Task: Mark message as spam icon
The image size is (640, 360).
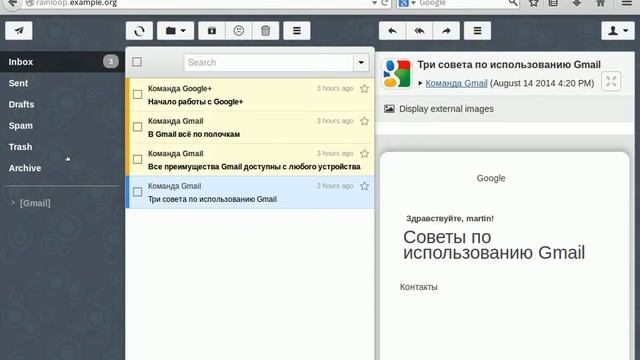Action: coord(239,31)
